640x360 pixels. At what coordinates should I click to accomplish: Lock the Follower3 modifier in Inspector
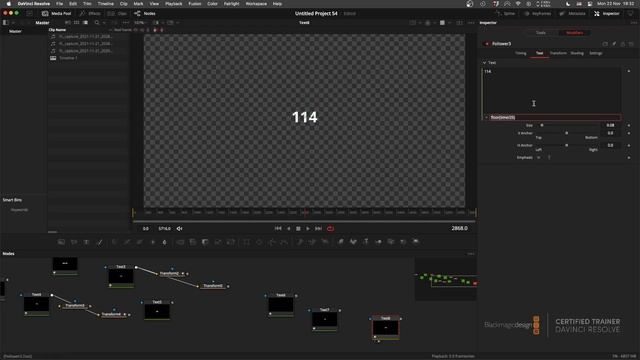point(622,44)
